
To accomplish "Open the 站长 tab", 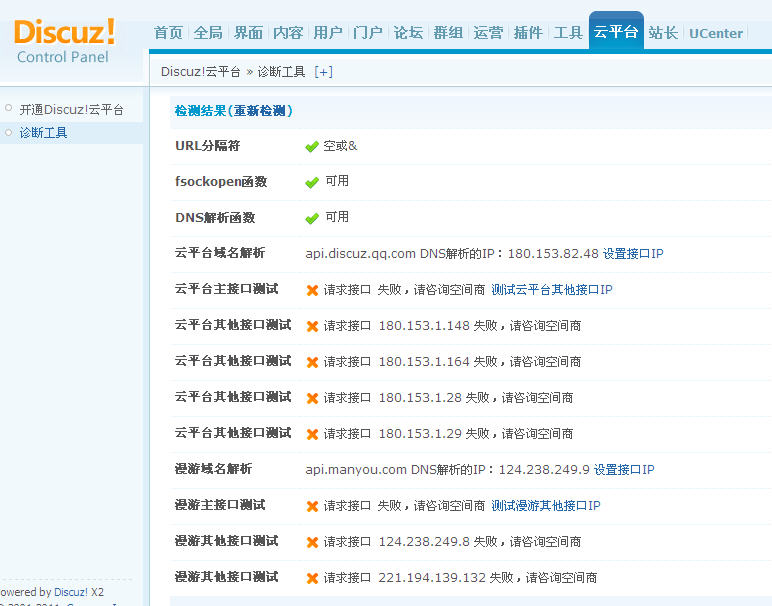I will tap(663, 32).
